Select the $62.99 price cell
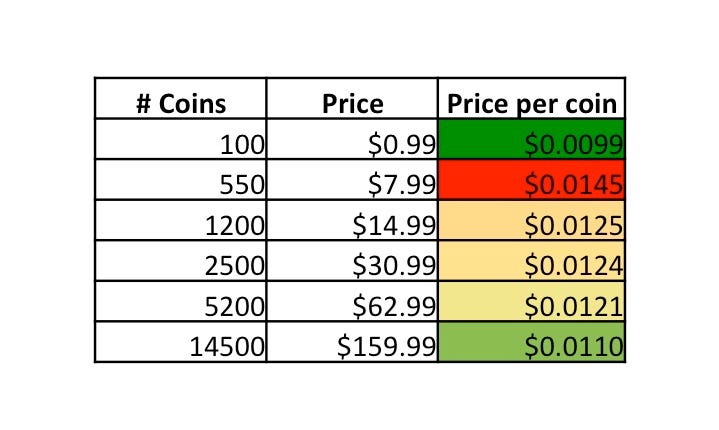 point(352,301)
